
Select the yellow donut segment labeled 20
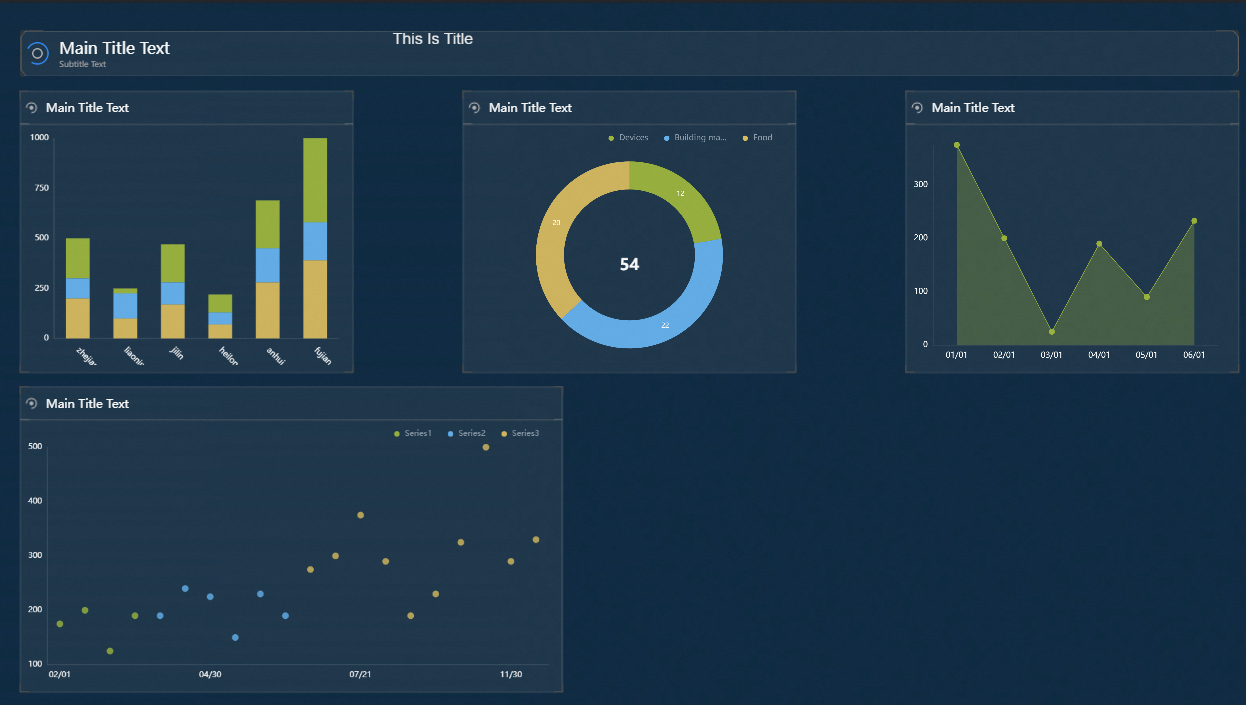pyautogui.click(x=556, y=222)
